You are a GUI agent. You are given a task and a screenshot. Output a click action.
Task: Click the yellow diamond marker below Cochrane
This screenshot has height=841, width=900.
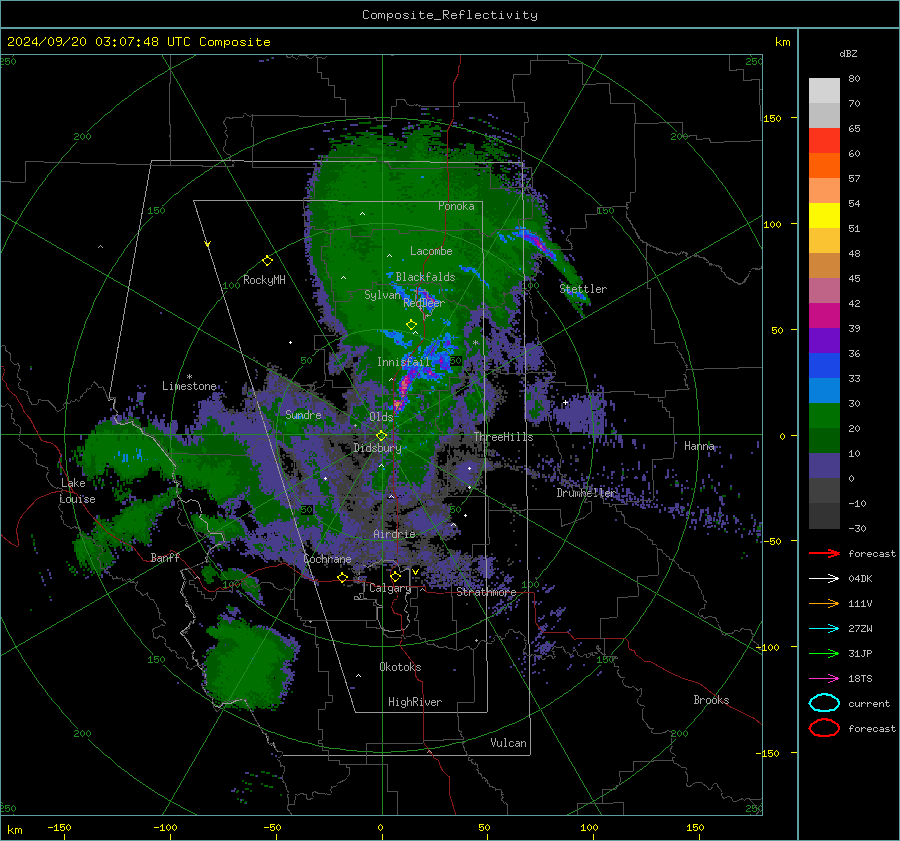click(x=342, y=578)
